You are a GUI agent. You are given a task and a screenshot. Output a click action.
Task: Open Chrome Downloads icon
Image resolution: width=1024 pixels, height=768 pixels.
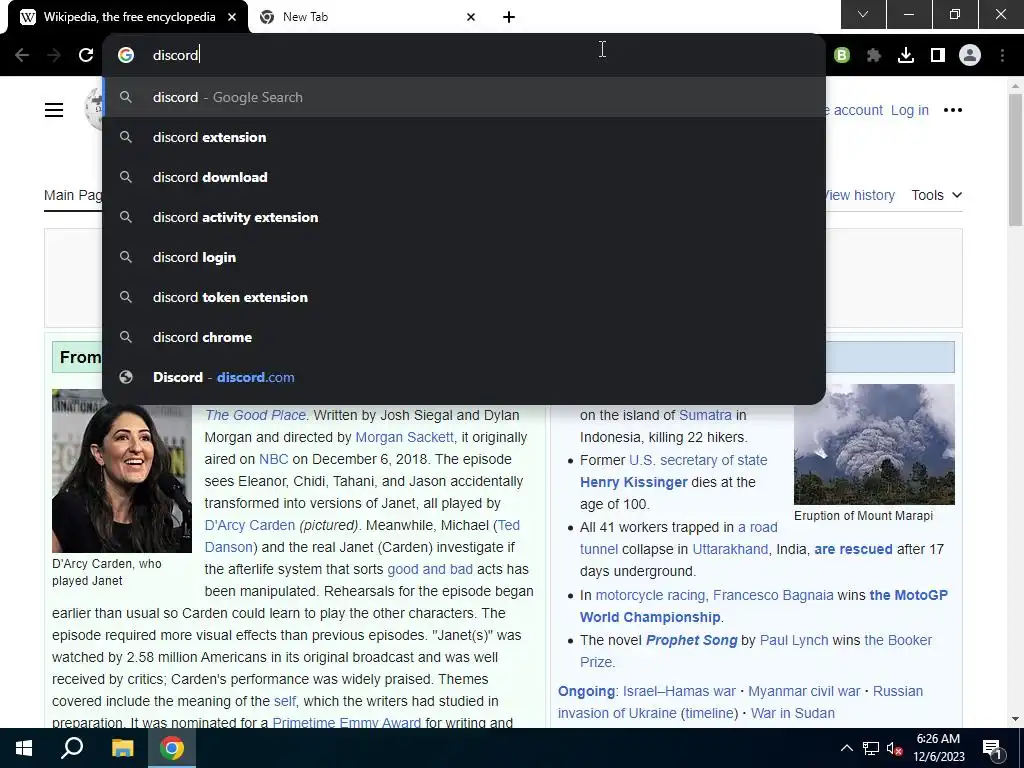coord(906,56)
